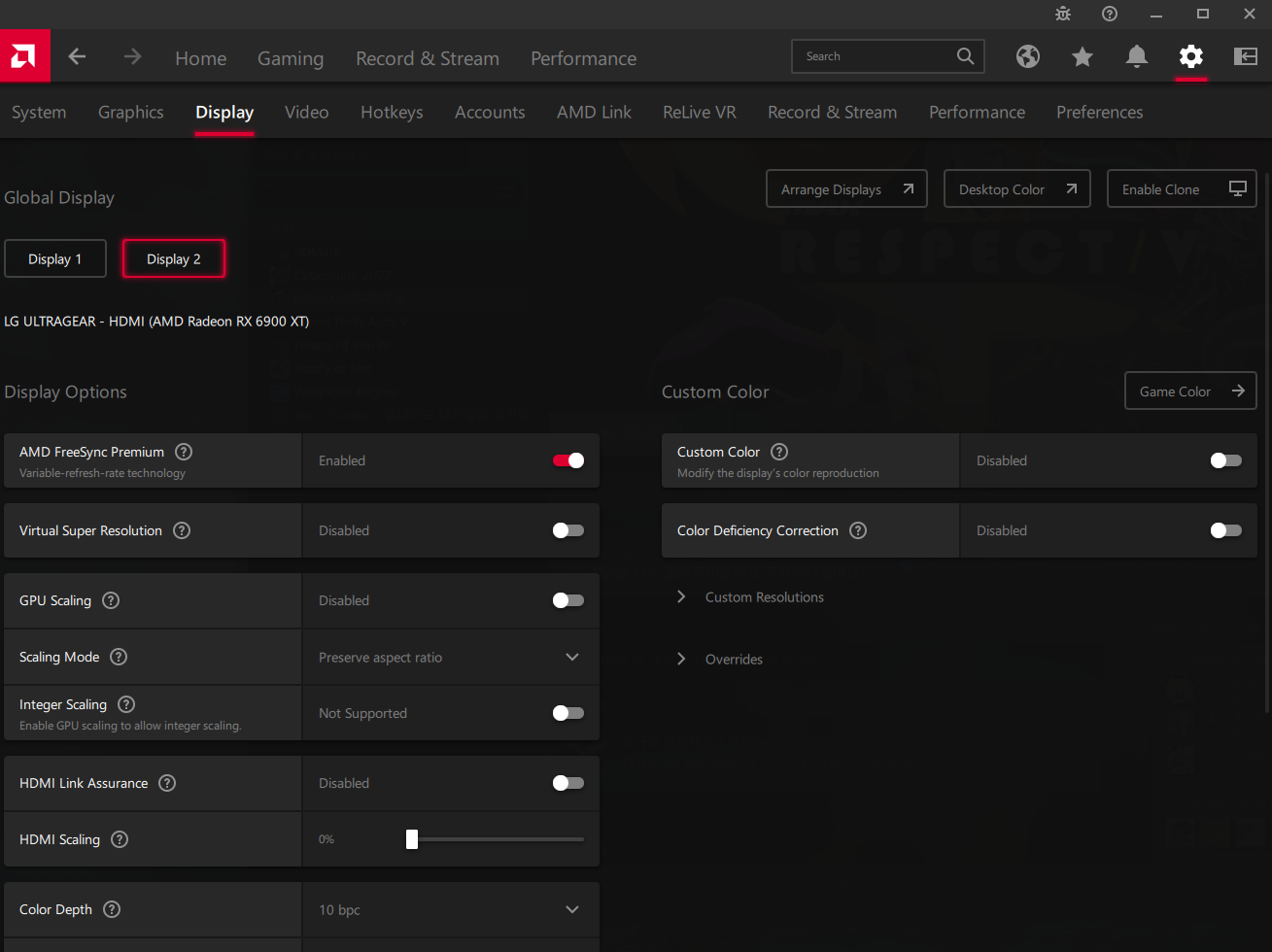1272x952 pixels.
Task: Click Enable Clone button
Action: click(x=1182, y=189)
